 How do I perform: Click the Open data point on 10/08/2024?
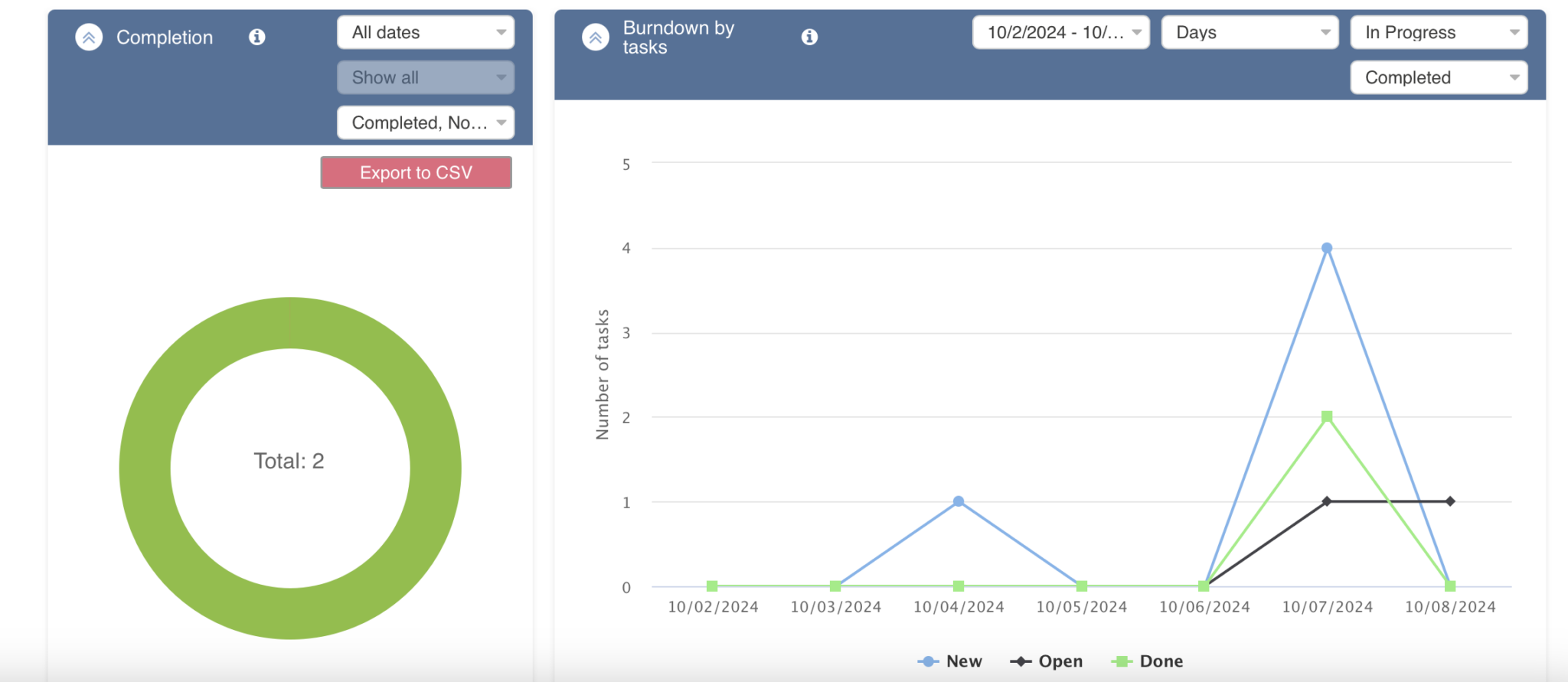coord(1450,501)
